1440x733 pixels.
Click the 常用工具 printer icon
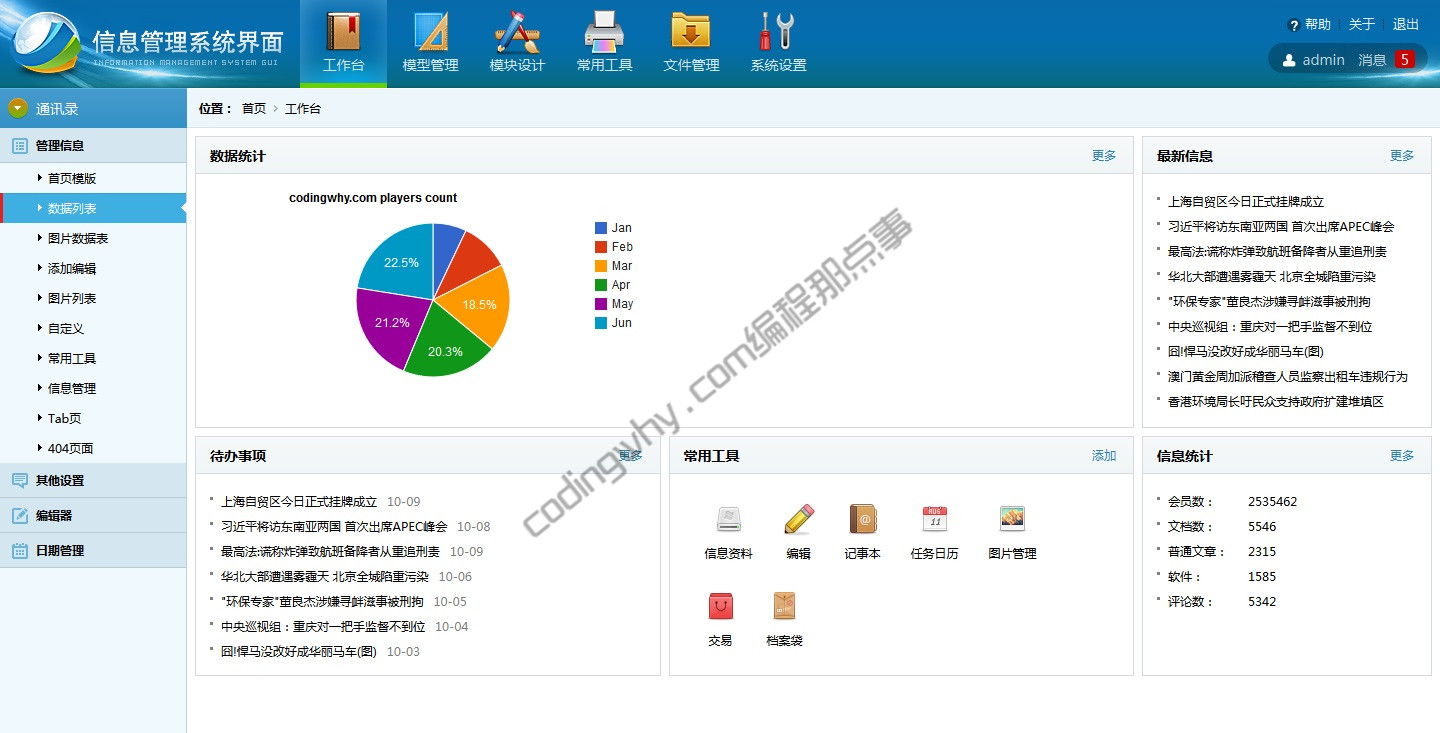point(604,33)
